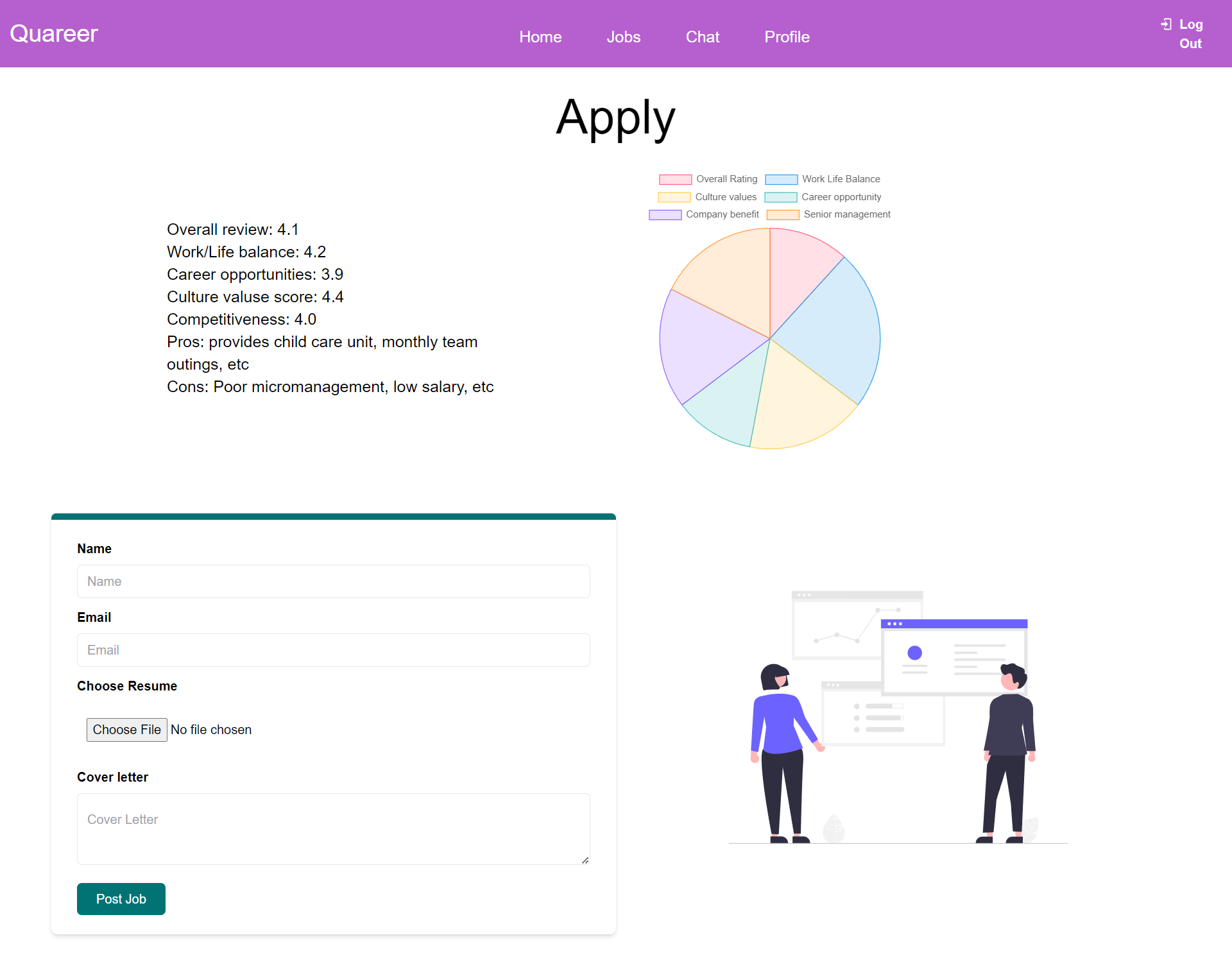
Task: Go to the Jobs menu item
Action: pos(623,37)
